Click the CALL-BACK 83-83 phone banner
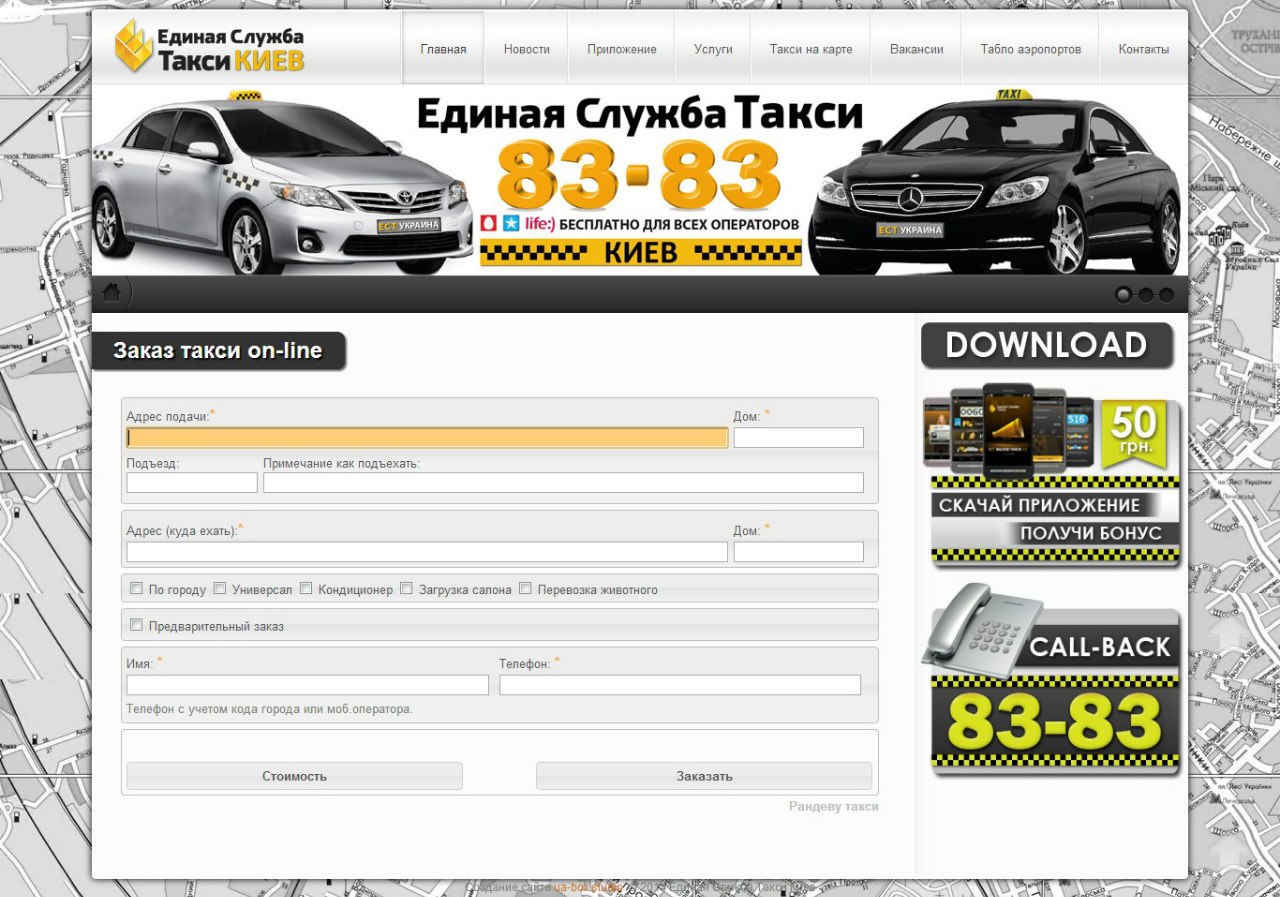 pos(1050,680)
